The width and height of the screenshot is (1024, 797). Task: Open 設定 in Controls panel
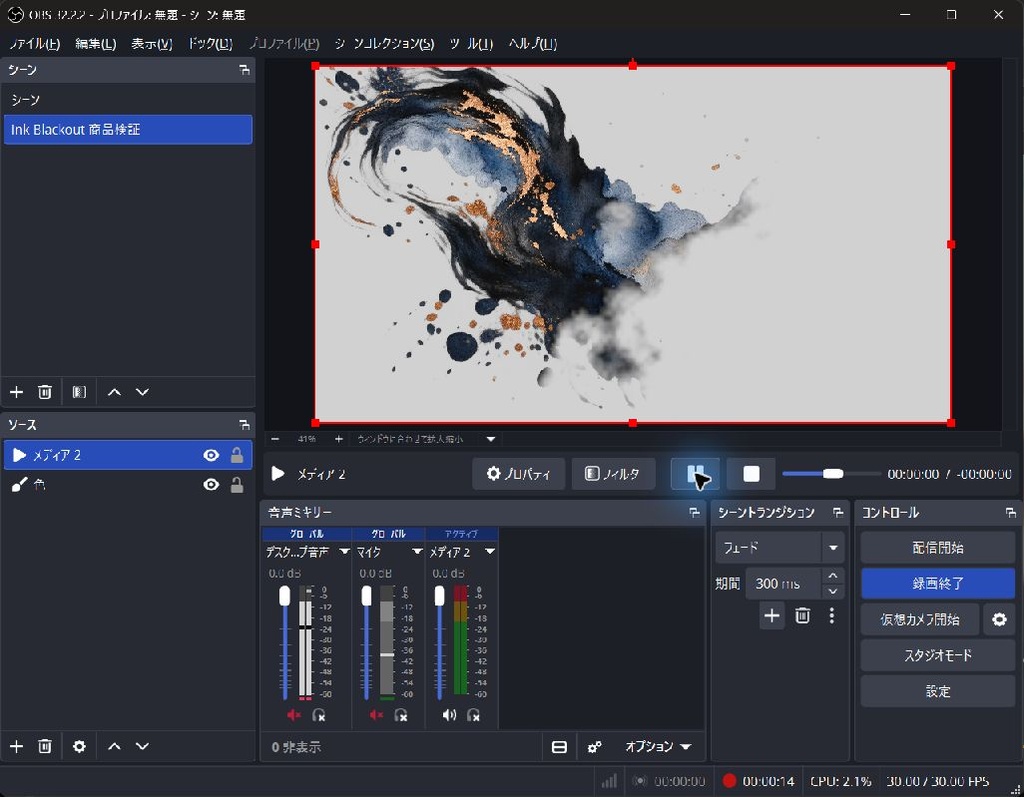click(938, 691)
